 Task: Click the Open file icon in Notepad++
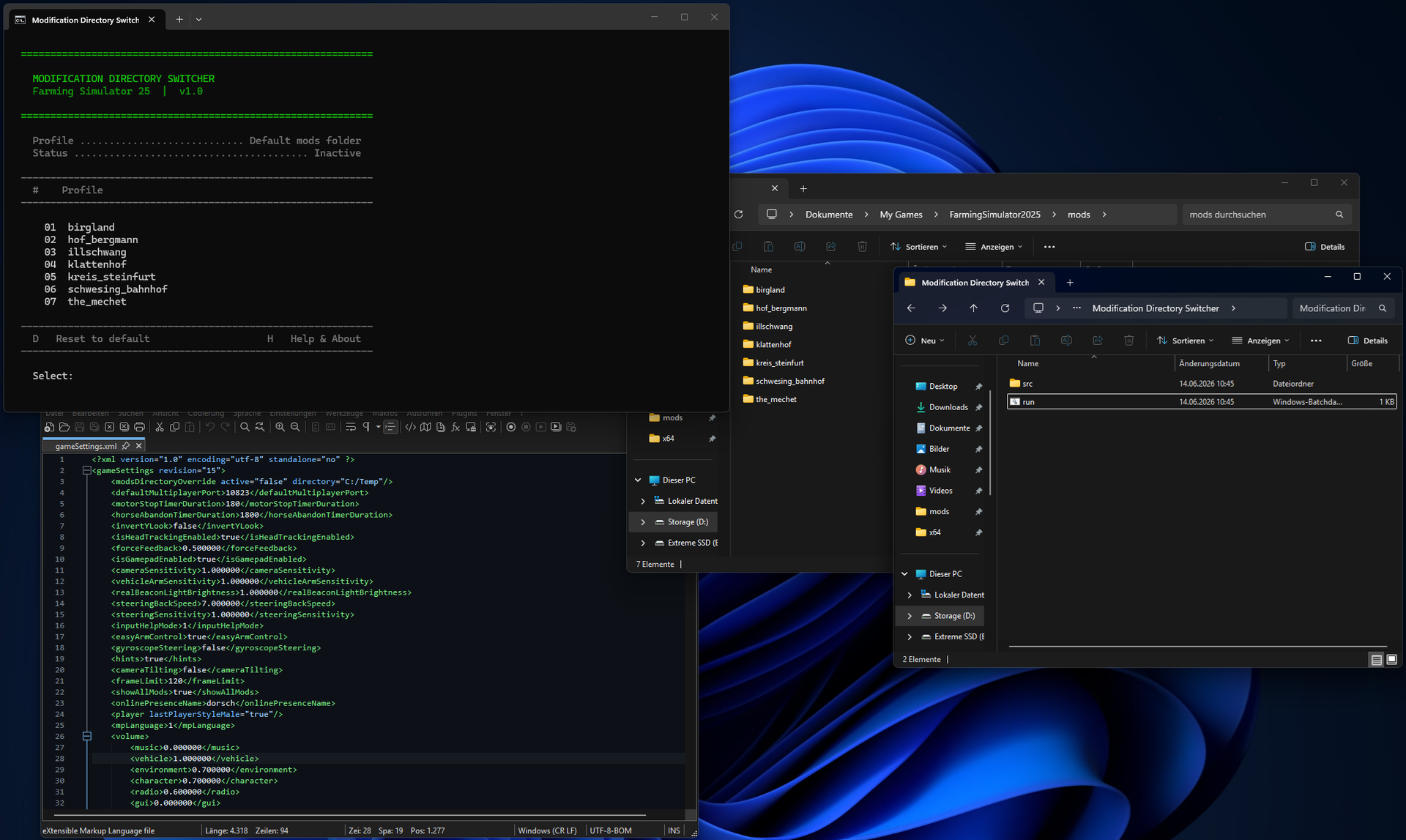(64, 427)
